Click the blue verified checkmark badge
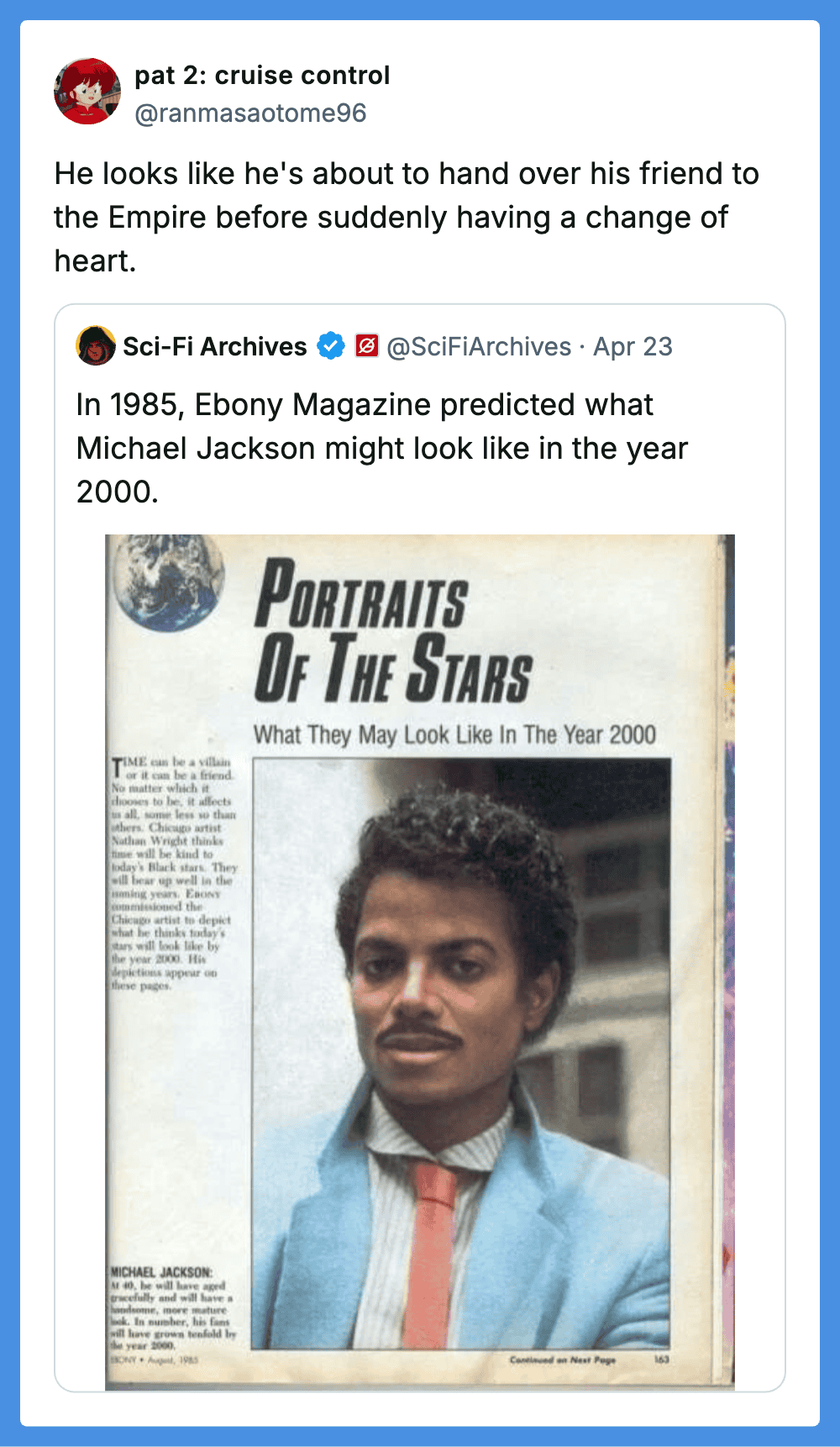The width and height of the screenshot is (840, 1447). coord(331,346)
